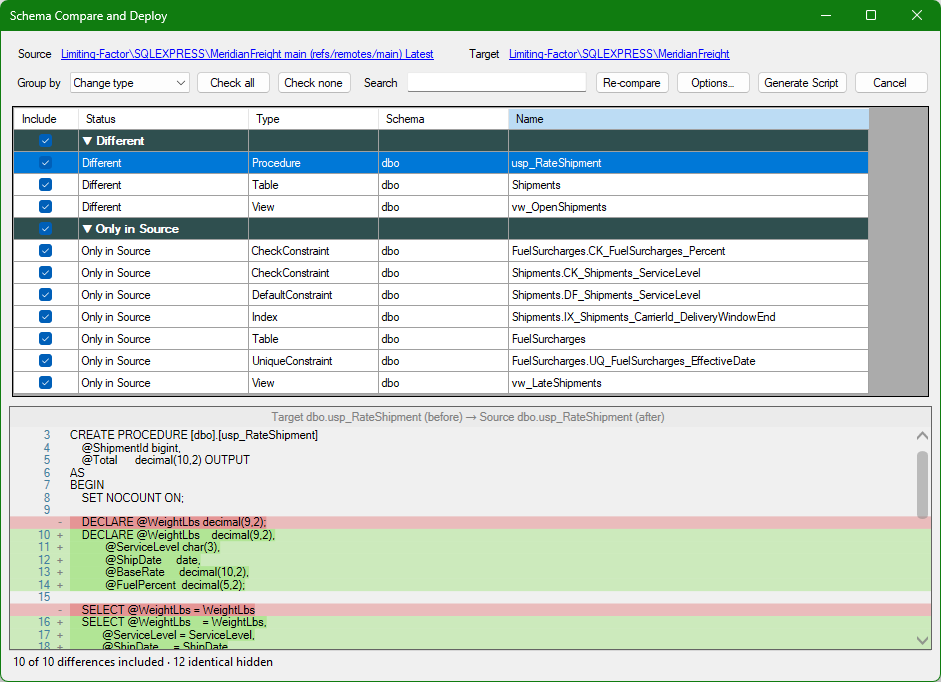941x682 pixels.
Task: Click the UniqueConstraint type cell
Action: (x=313, y=360)
